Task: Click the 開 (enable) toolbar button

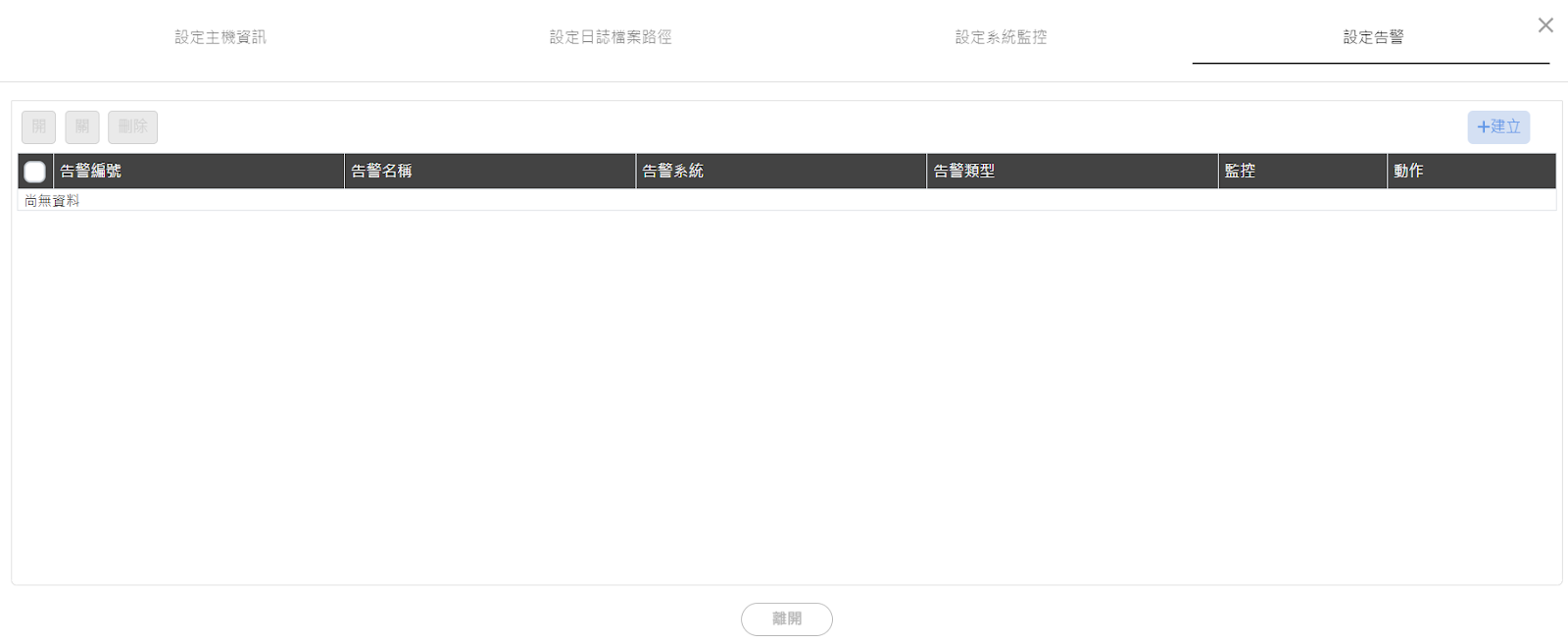Action: pyautogui.click(x=39, y=127)
